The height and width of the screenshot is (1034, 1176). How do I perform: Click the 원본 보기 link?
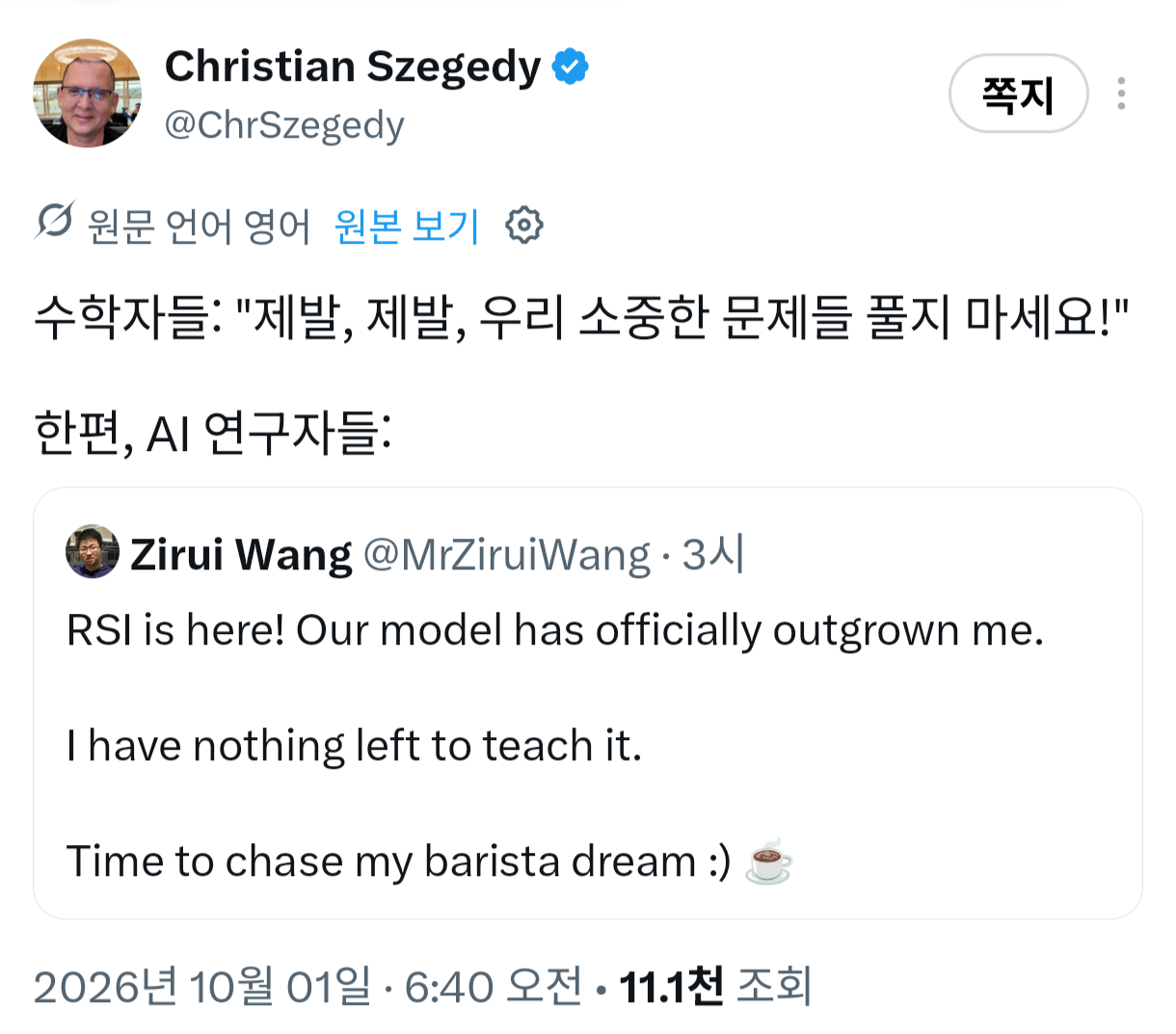[x=407, y=226]
